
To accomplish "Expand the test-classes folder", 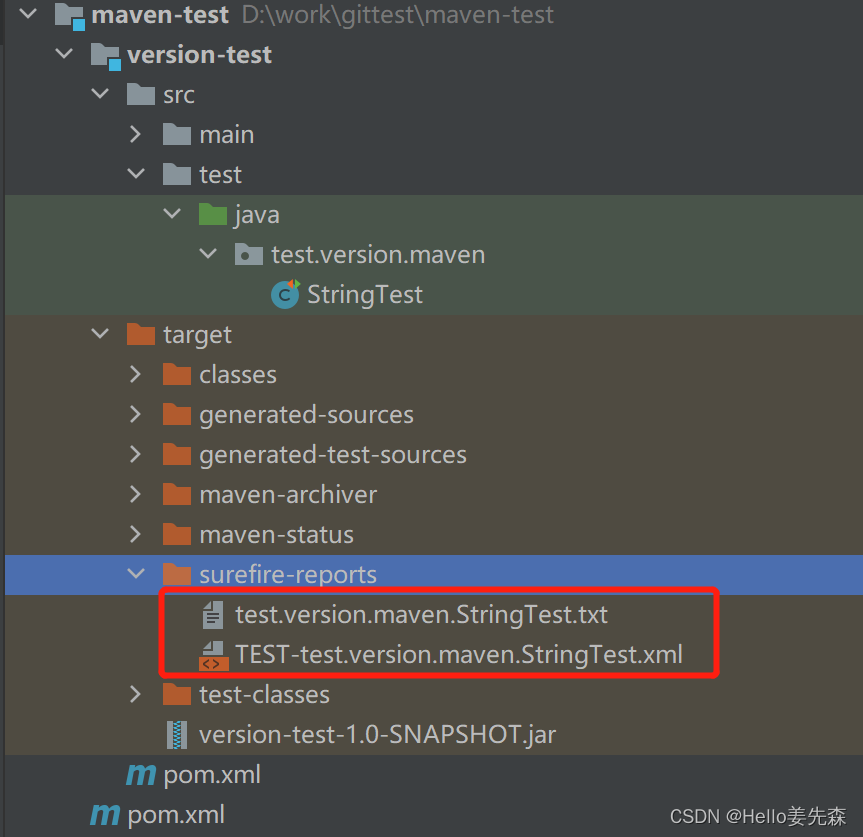I will pos(135,694).
